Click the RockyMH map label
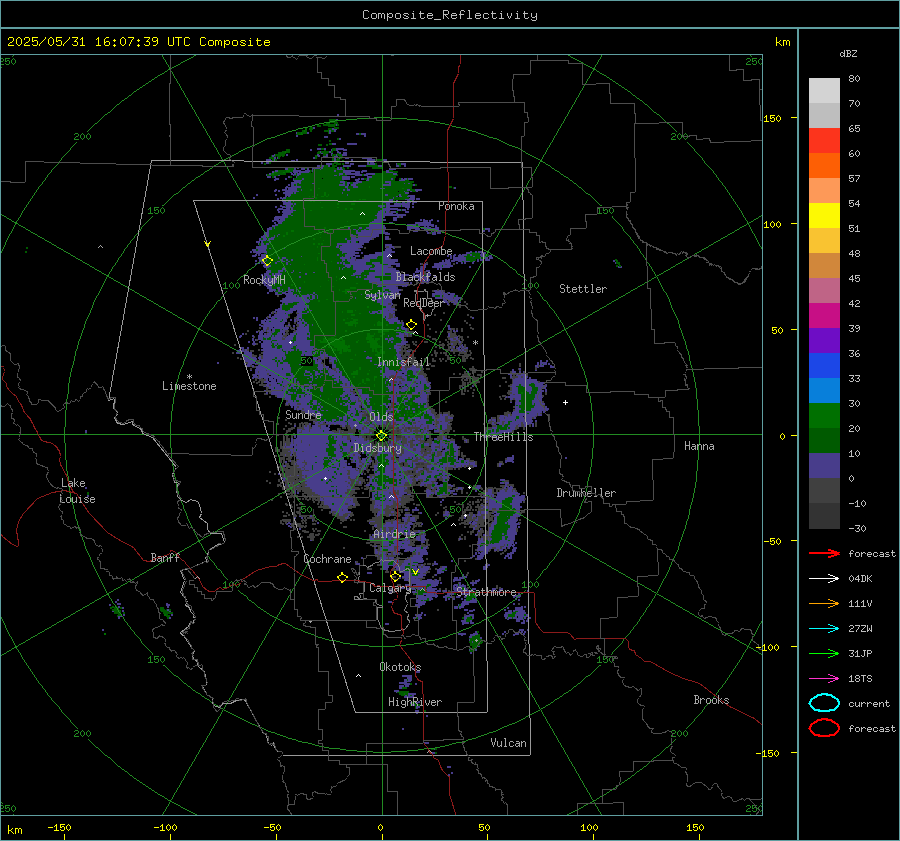 coord(264,280)
